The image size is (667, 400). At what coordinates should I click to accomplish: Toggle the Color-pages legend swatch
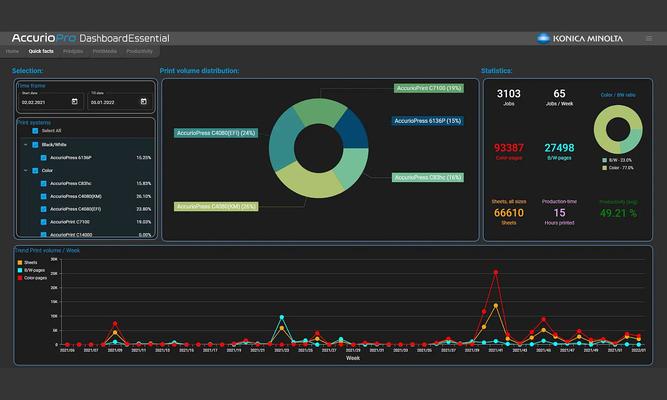[20, 278]
